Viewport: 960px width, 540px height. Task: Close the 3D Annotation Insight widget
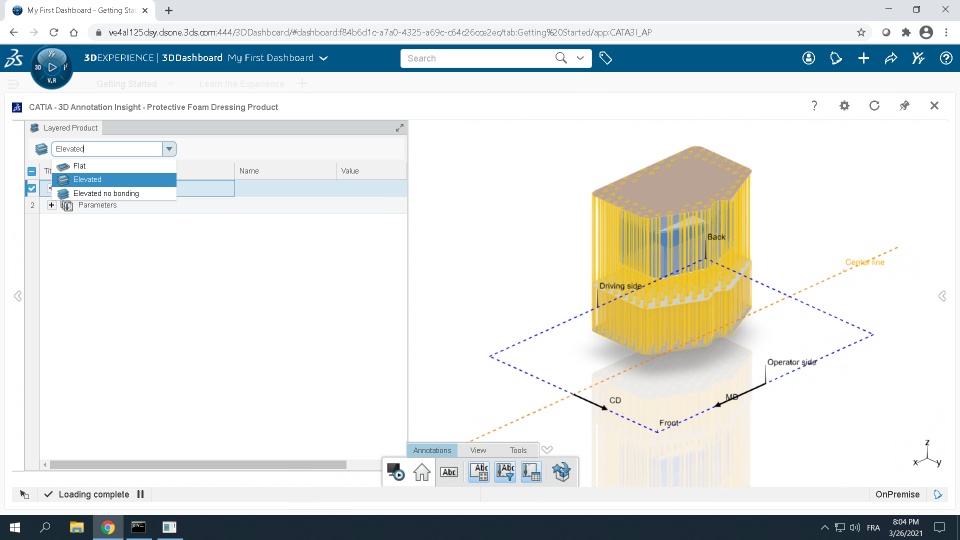tap(934, 106)
